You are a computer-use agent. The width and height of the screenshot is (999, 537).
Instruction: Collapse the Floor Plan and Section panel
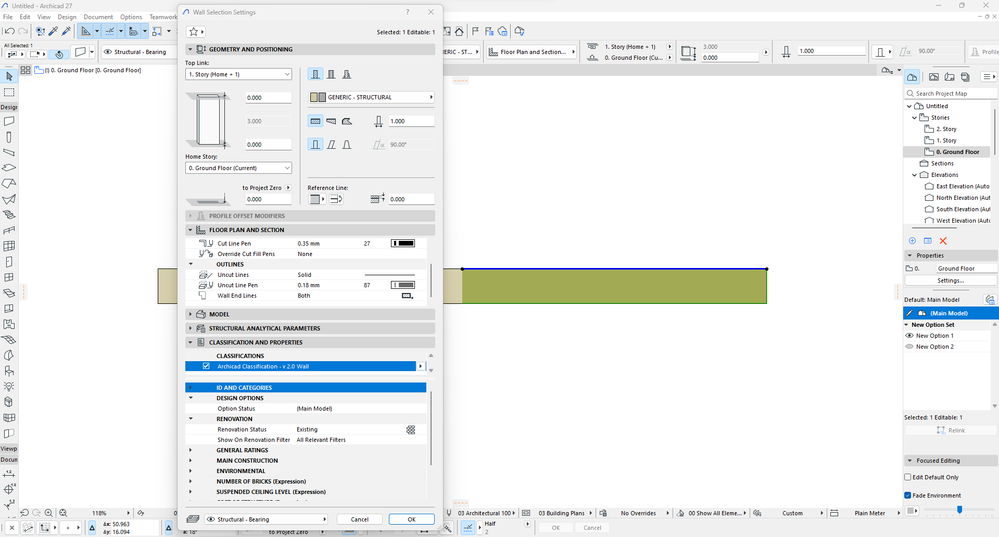(190, 230)
